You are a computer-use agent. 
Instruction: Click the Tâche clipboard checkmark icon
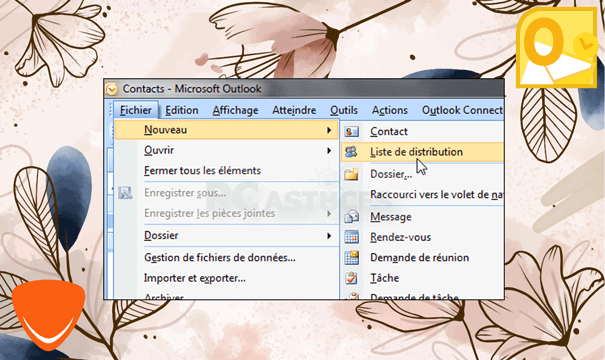point(352,278)
